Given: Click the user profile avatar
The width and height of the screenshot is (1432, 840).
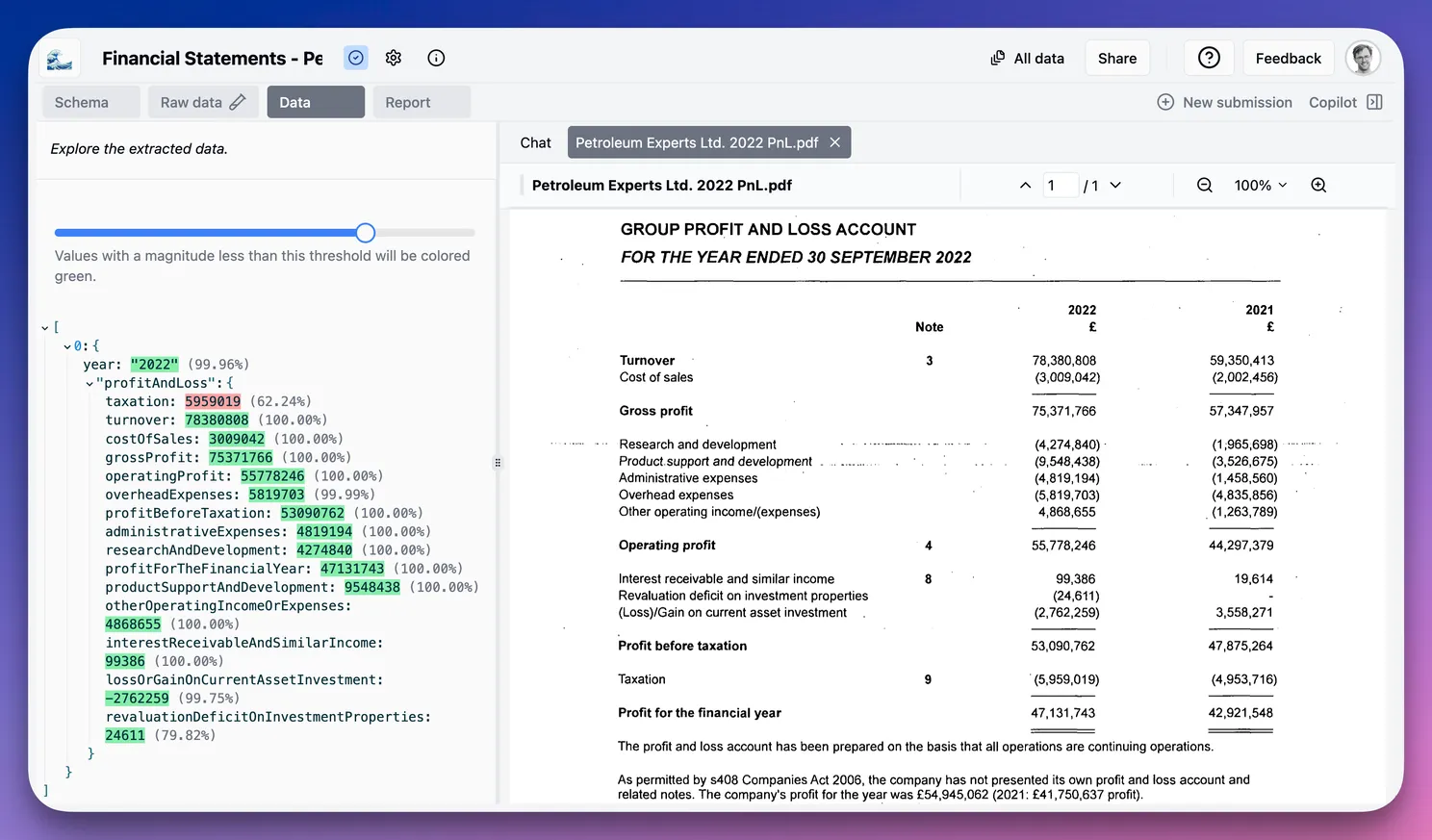Looking at the screenshot, I should [1363, 58].
